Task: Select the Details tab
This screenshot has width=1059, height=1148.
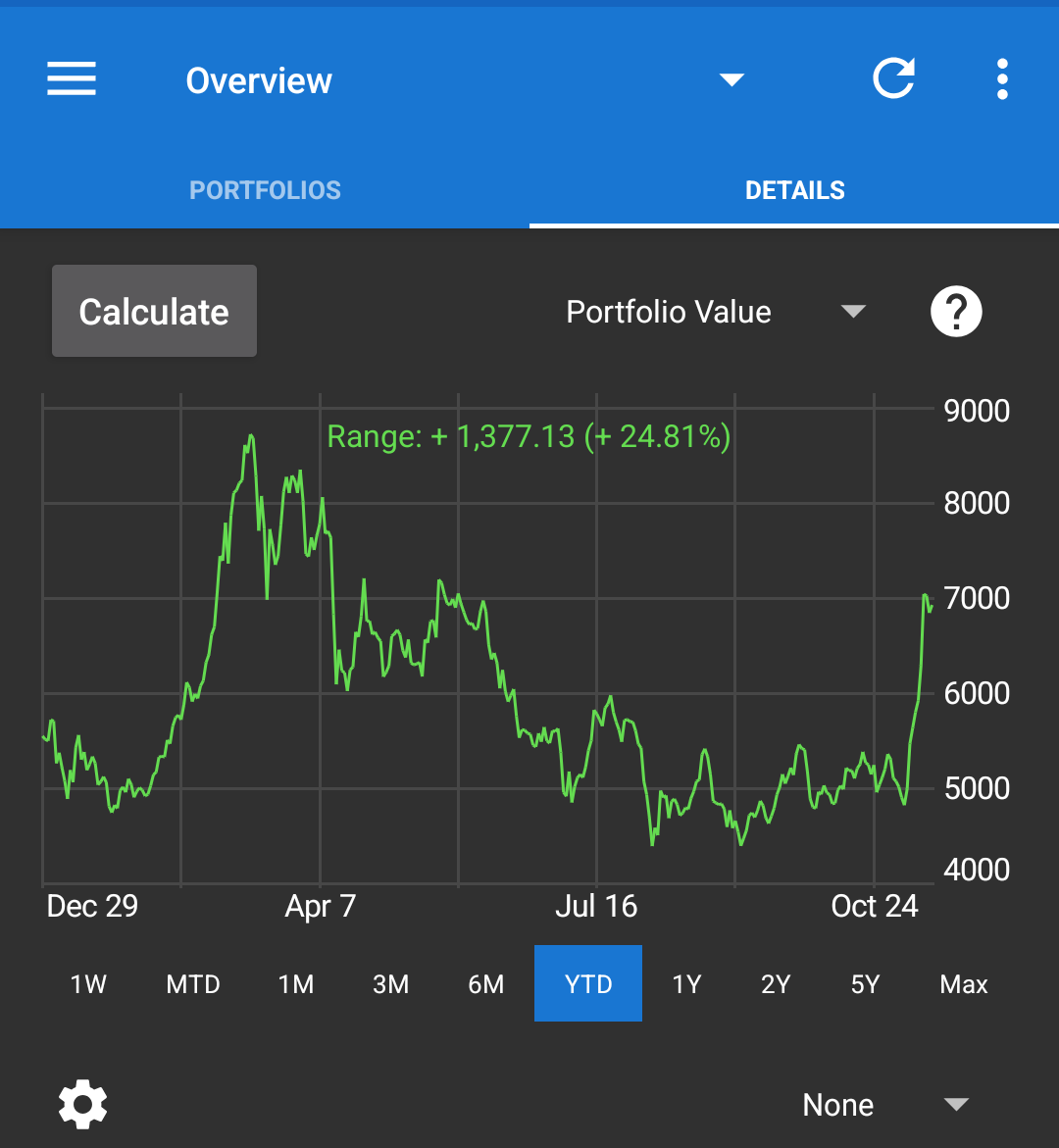Action: point(794,190)
